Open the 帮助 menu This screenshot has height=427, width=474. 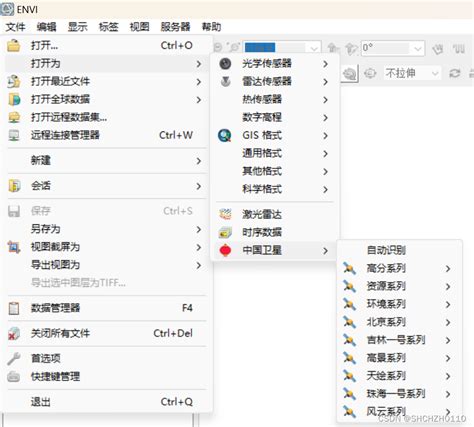(x=211, y=27)
